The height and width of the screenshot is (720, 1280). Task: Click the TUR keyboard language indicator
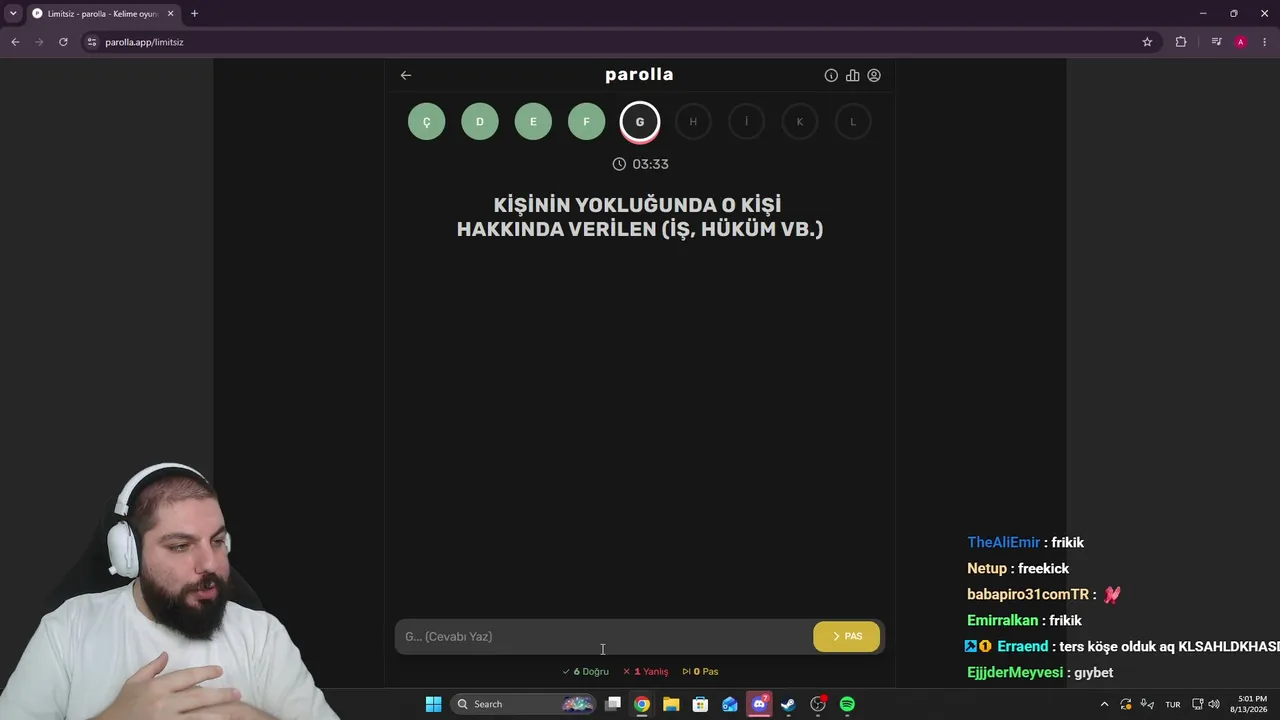pos(1173,705)
